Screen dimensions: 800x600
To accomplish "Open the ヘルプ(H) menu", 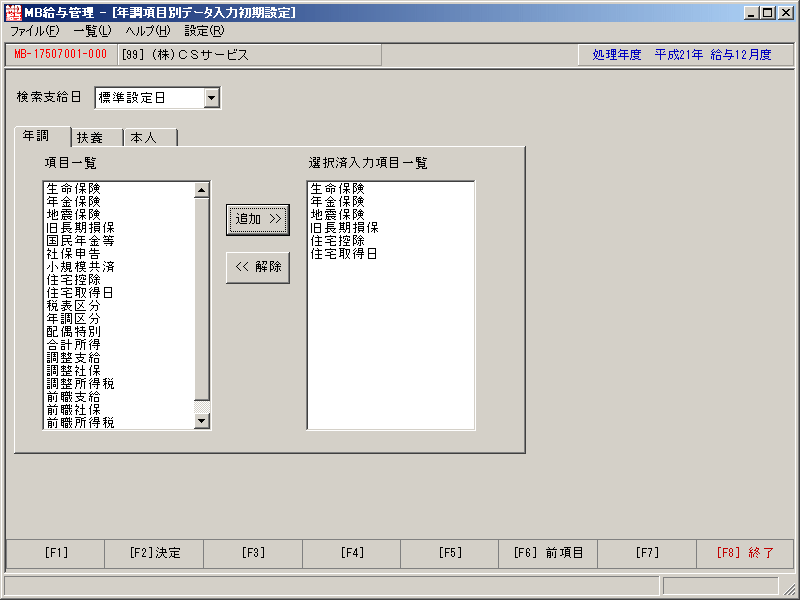I will pyautogui.click(x=147, y=31).
